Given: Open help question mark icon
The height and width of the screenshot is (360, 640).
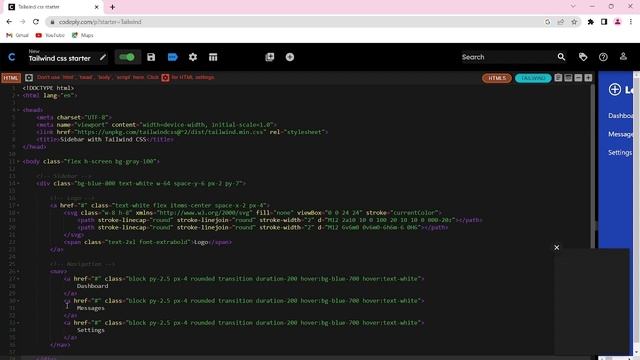Looking at the screenshot, I should click(x=603, y=57).
